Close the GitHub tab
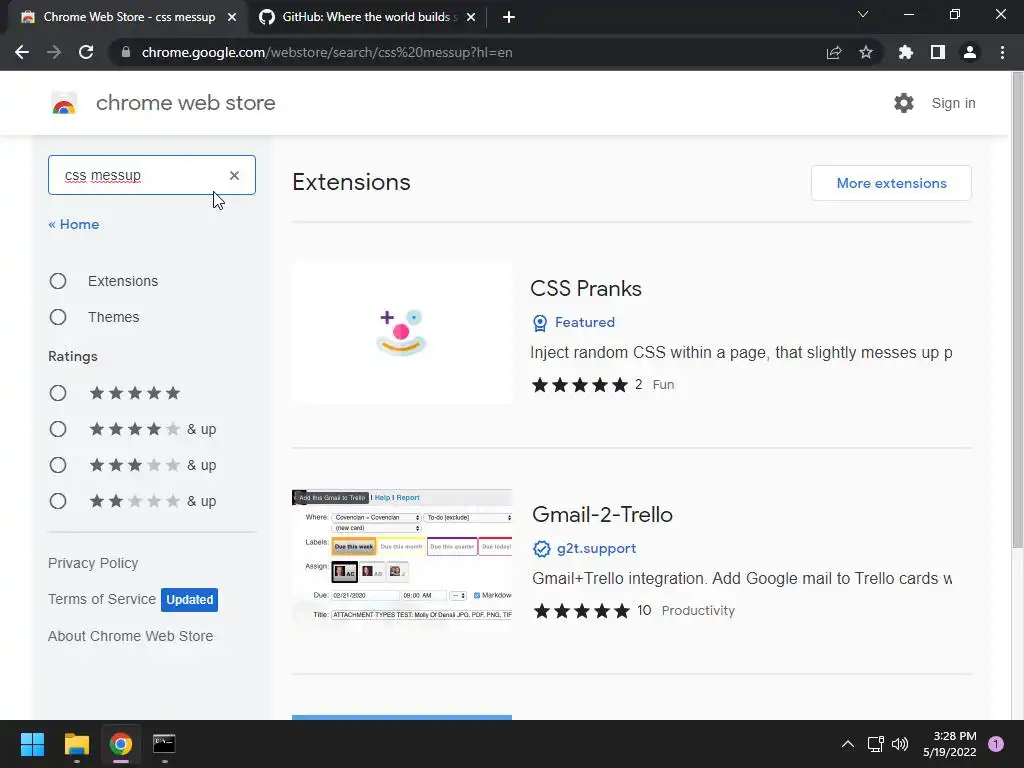This screenshot has width=1024, height=768. [471, 17]
